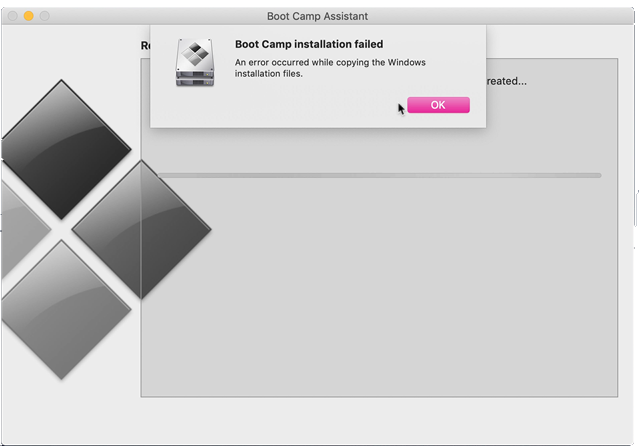The height and width of the screenshot is (446, 639).
Task: Click the 'Boot Camp Assistant' window title
Action: (317, 16)
